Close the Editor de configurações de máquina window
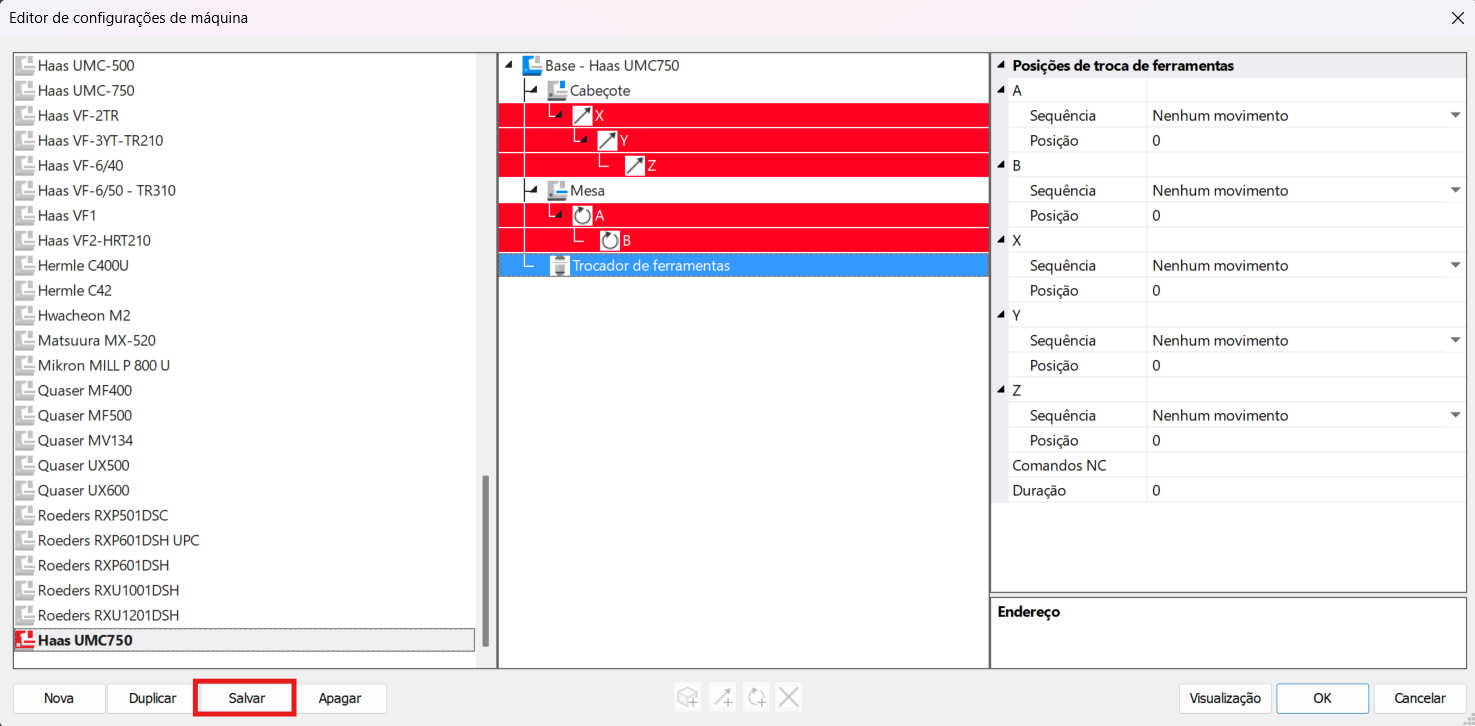Image resolution: width=1475 pixels, height=726 pixels. pyautogui.click(x=1456, y=18)
